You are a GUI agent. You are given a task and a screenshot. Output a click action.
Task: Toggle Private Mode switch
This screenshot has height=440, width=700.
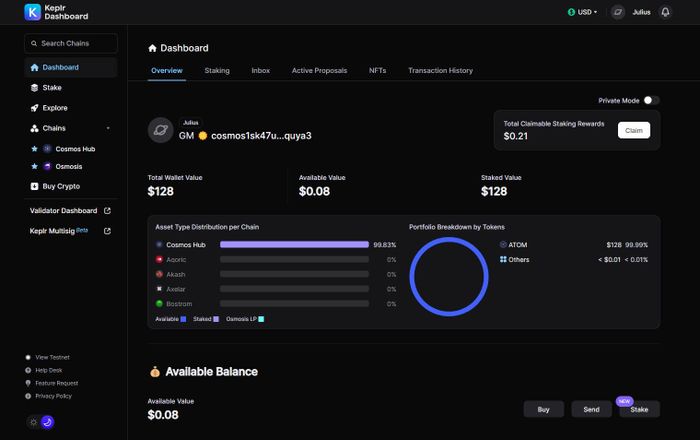click(x=651, y=100)
